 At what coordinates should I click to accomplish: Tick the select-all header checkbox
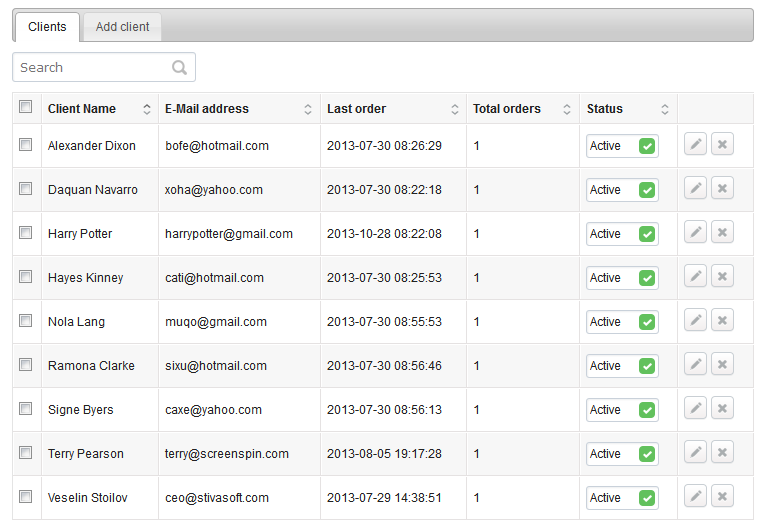pyautogui.click(x=25, y=107)
